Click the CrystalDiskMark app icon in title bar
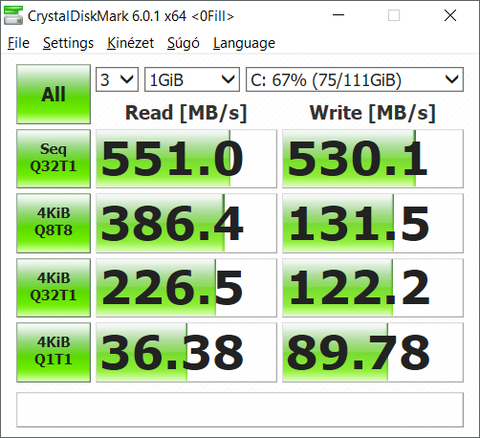This screenshot has height=438, width=480. pyautogui.click(x=13, y=15)
